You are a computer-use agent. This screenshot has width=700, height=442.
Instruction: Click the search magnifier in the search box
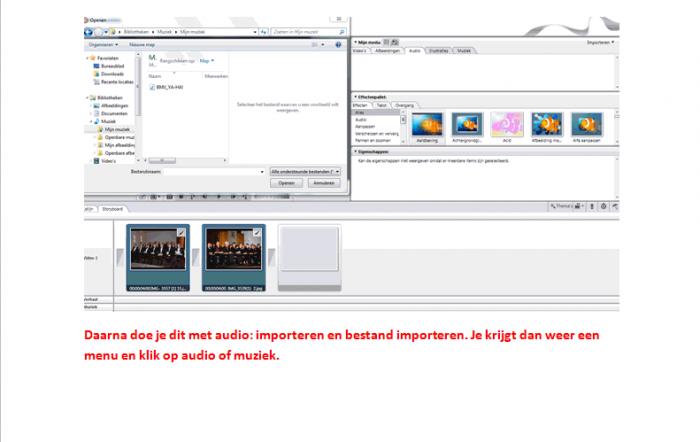[x=342, y=32]
